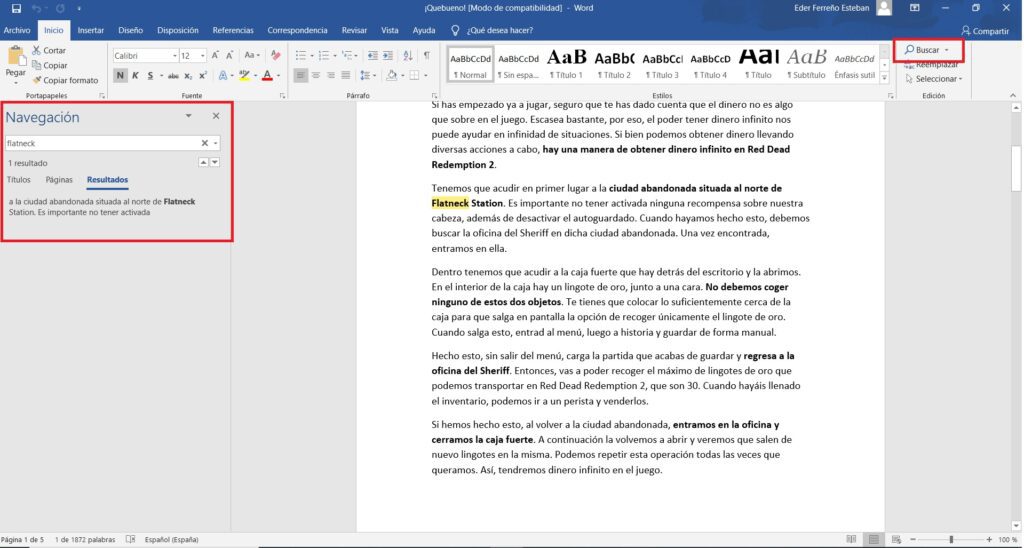Apply yellow text highlight color
The width and height of the screenshot is (1024, 548).
click(x=244, y=76)
